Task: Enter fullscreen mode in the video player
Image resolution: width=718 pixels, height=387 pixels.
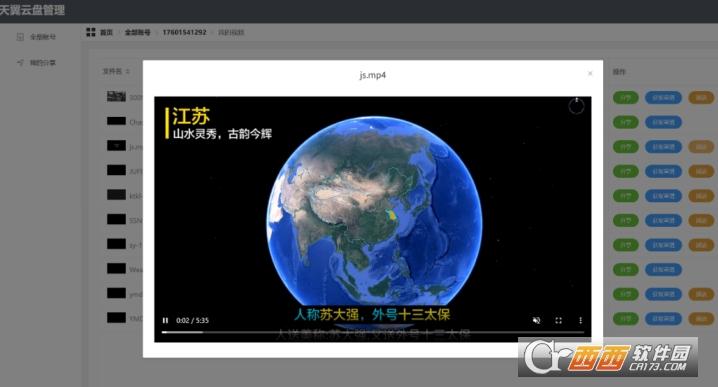Action: 559,320
